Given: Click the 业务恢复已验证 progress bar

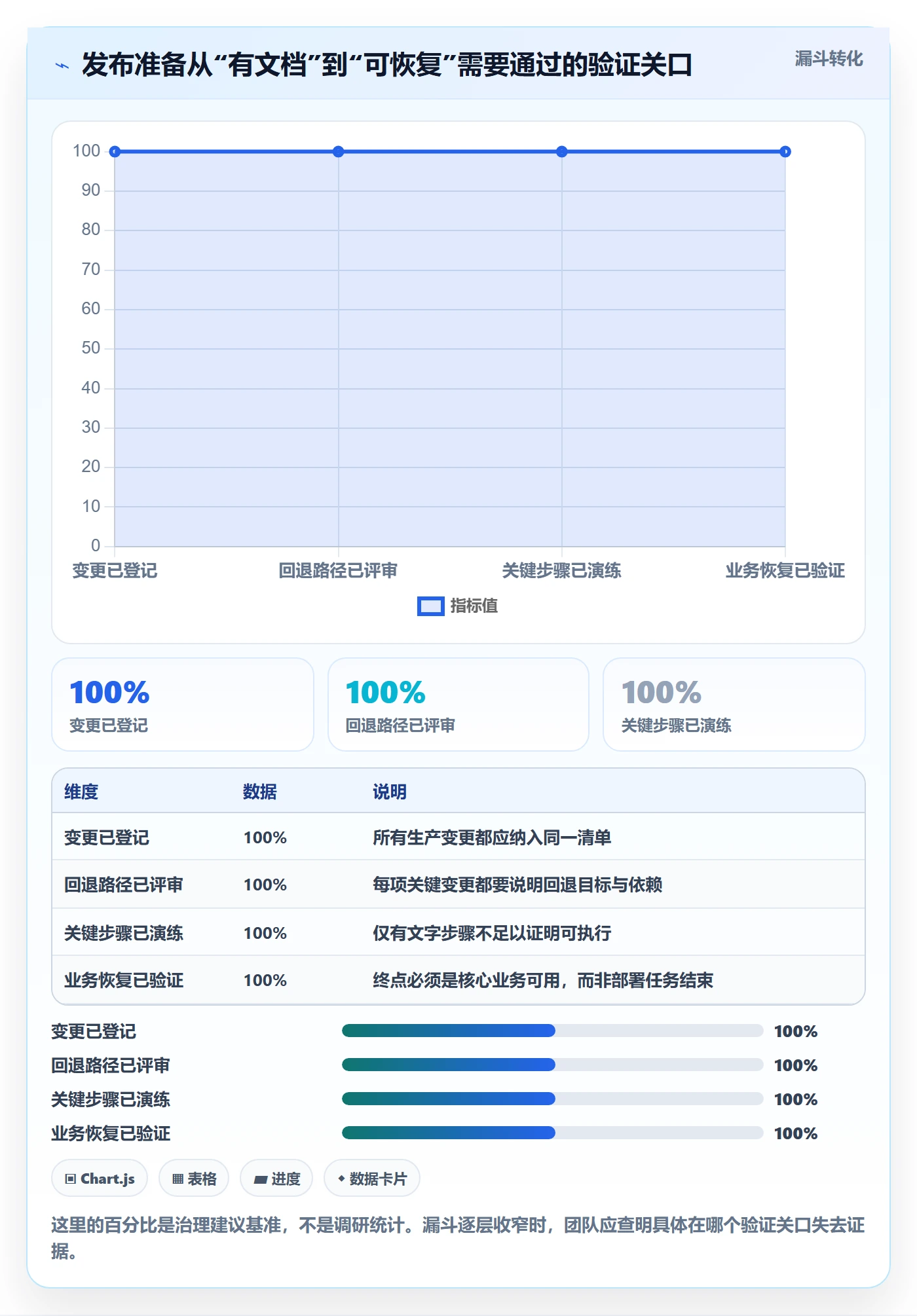Looking at the screenshot, I should [x=553, y=1133].
